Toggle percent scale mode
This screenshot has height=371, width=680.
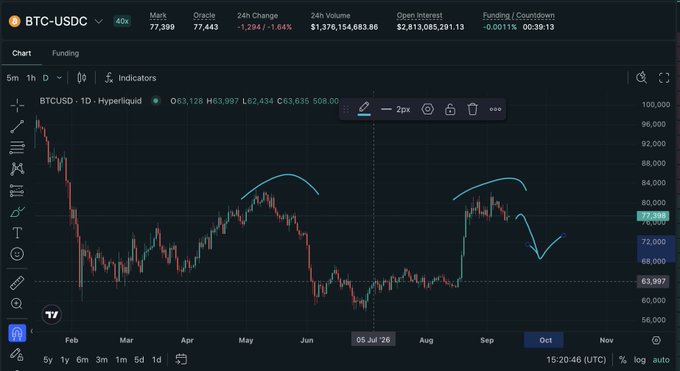point(623,360)
